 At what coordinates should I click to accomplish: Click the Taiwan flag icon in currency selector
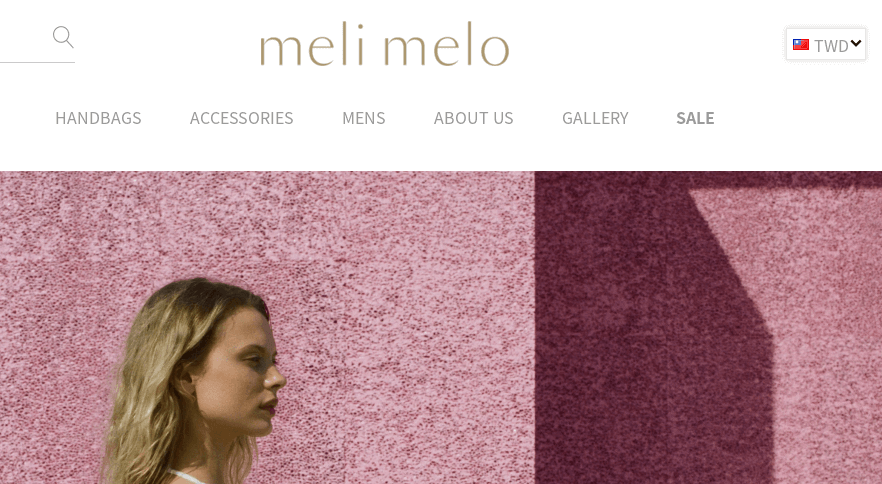tap(800, 44)
